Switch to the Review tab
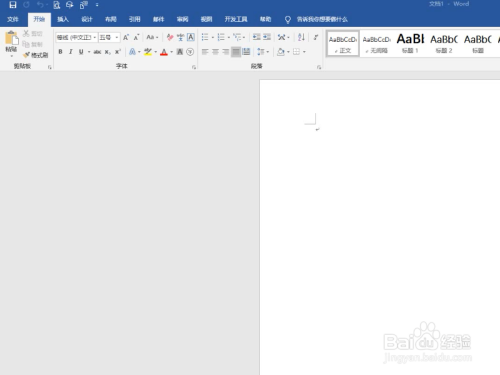Image resolution: width=500 pixels, height=375 pixels. pyautogui.click(x=182, y=19)
